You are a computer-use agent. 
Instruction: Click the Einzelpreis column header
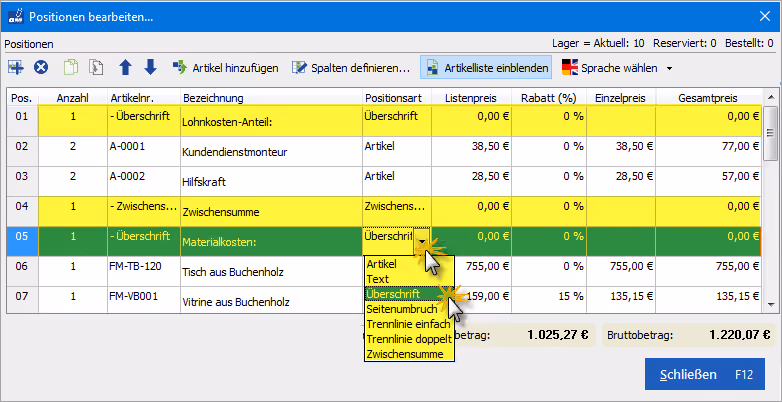(x=621, y=98)
